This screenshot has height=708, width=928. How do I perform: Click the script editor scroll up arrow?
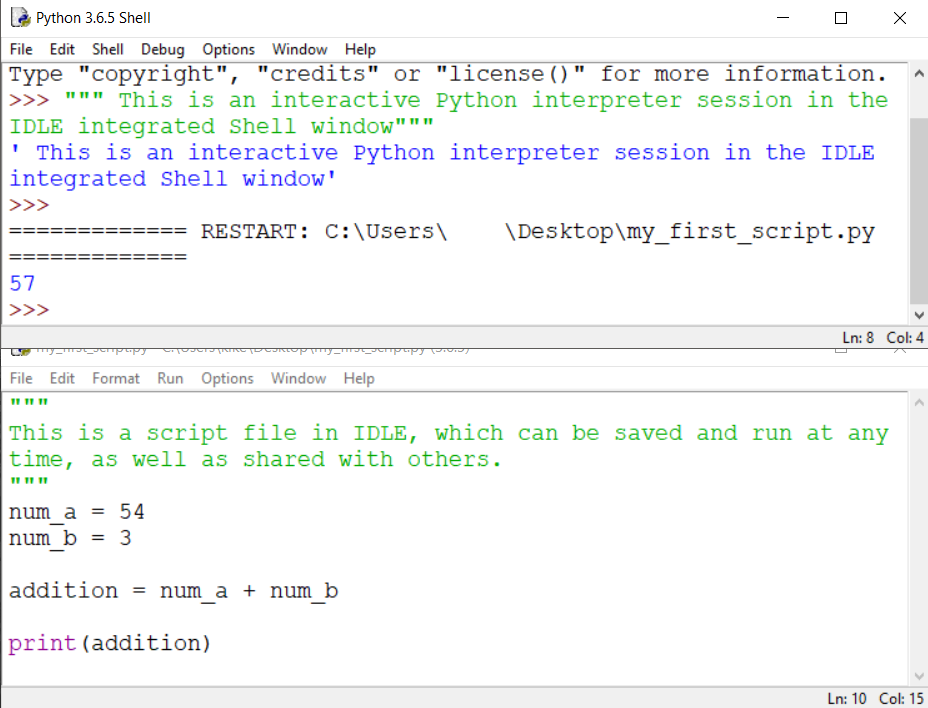[918, 402]
